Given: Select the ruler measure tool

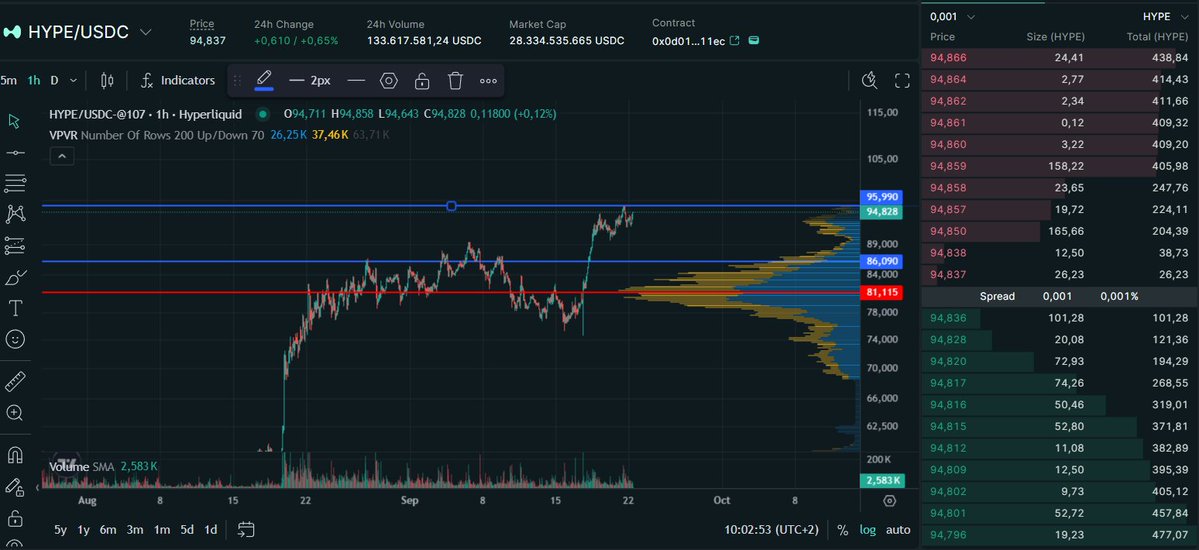Looking at the screenshot, I should [x=15, y=381].
